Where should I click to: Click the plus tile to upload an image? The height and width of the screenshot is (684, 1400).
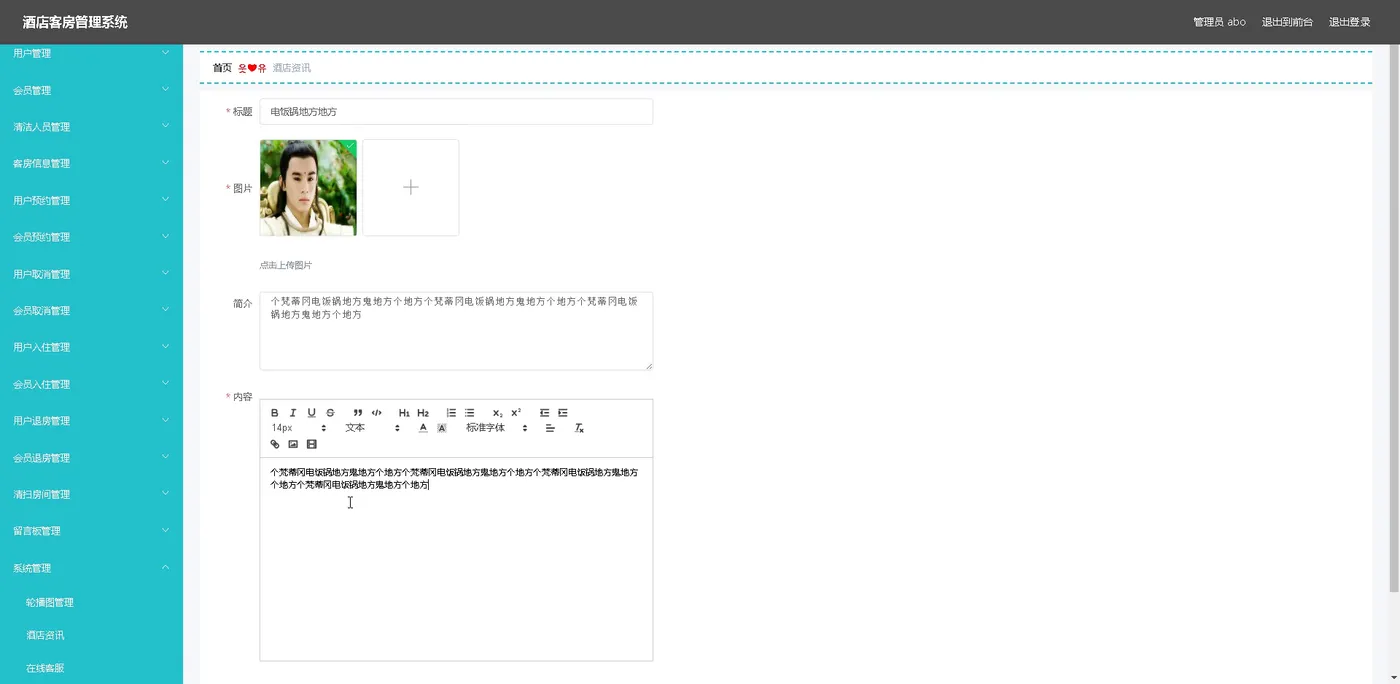pos(411,188)
